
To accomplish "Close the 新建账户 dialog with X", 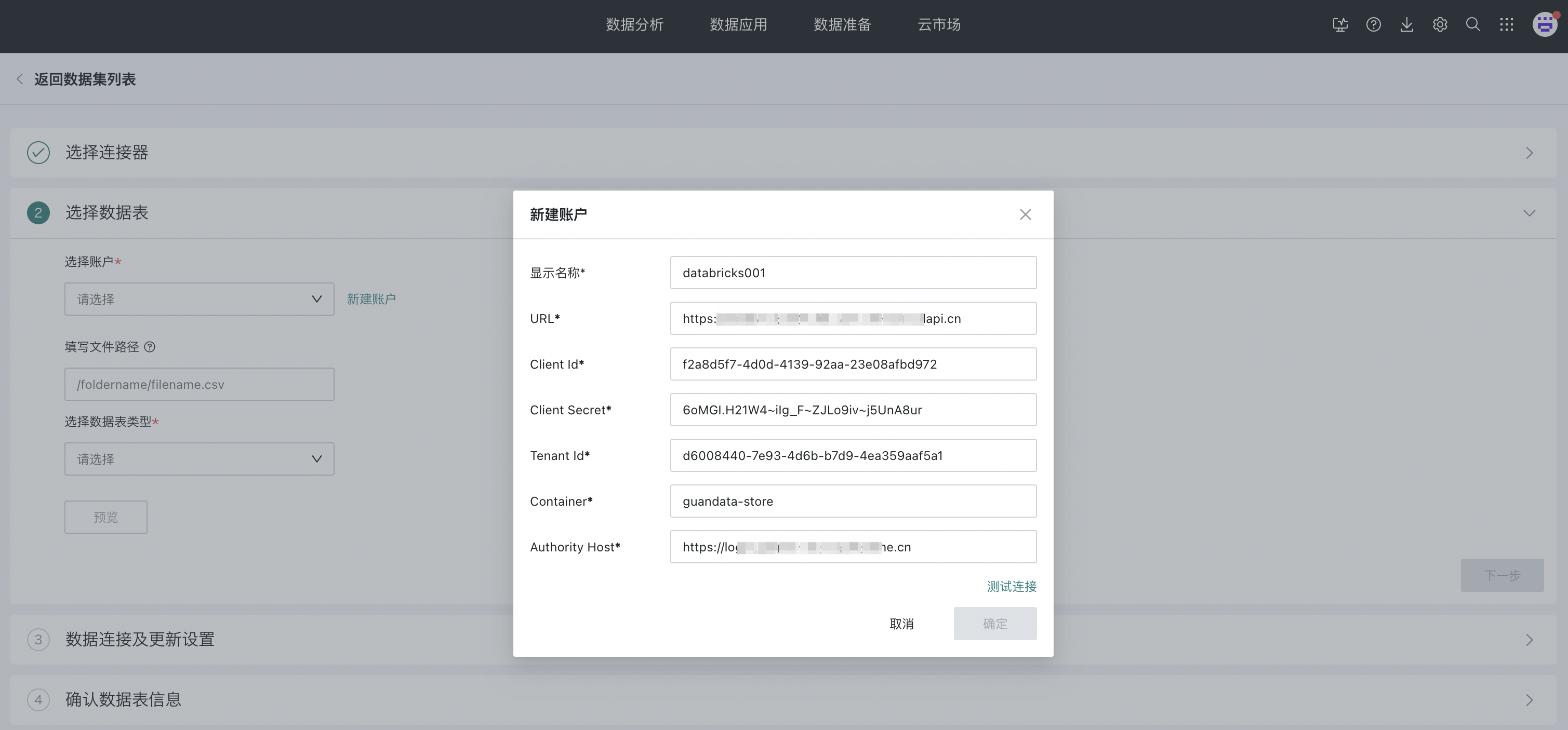I will pyautogui.click(x=1025, y=215).
